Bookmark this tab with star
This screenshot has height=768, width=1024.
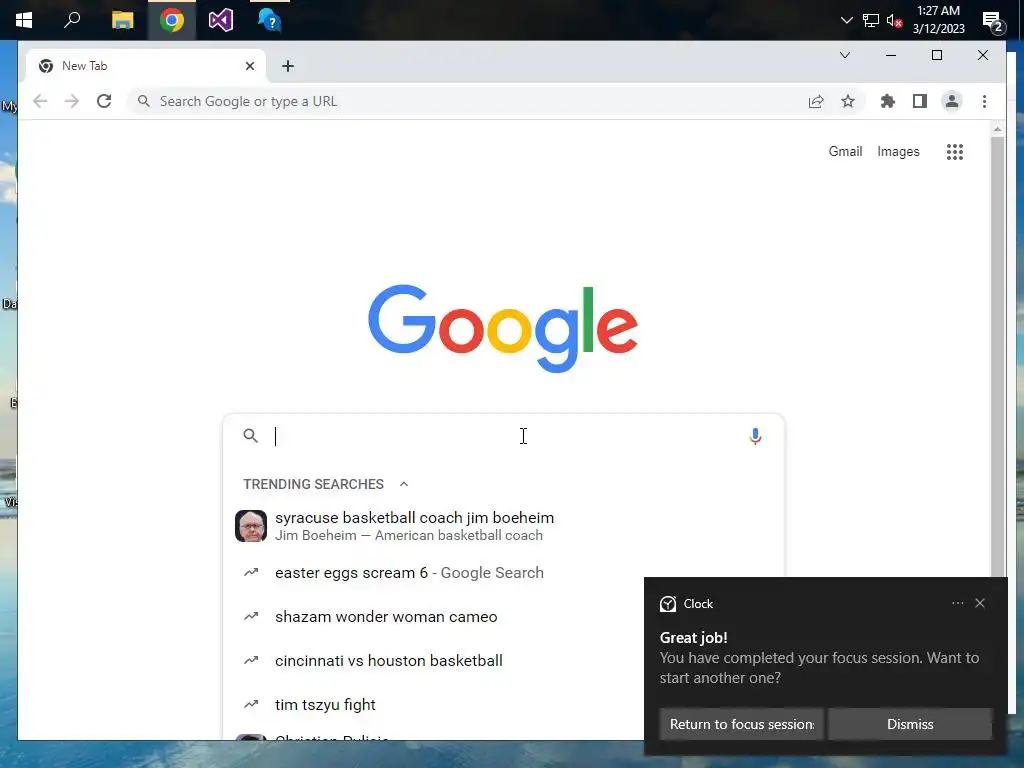pos(848,101)
